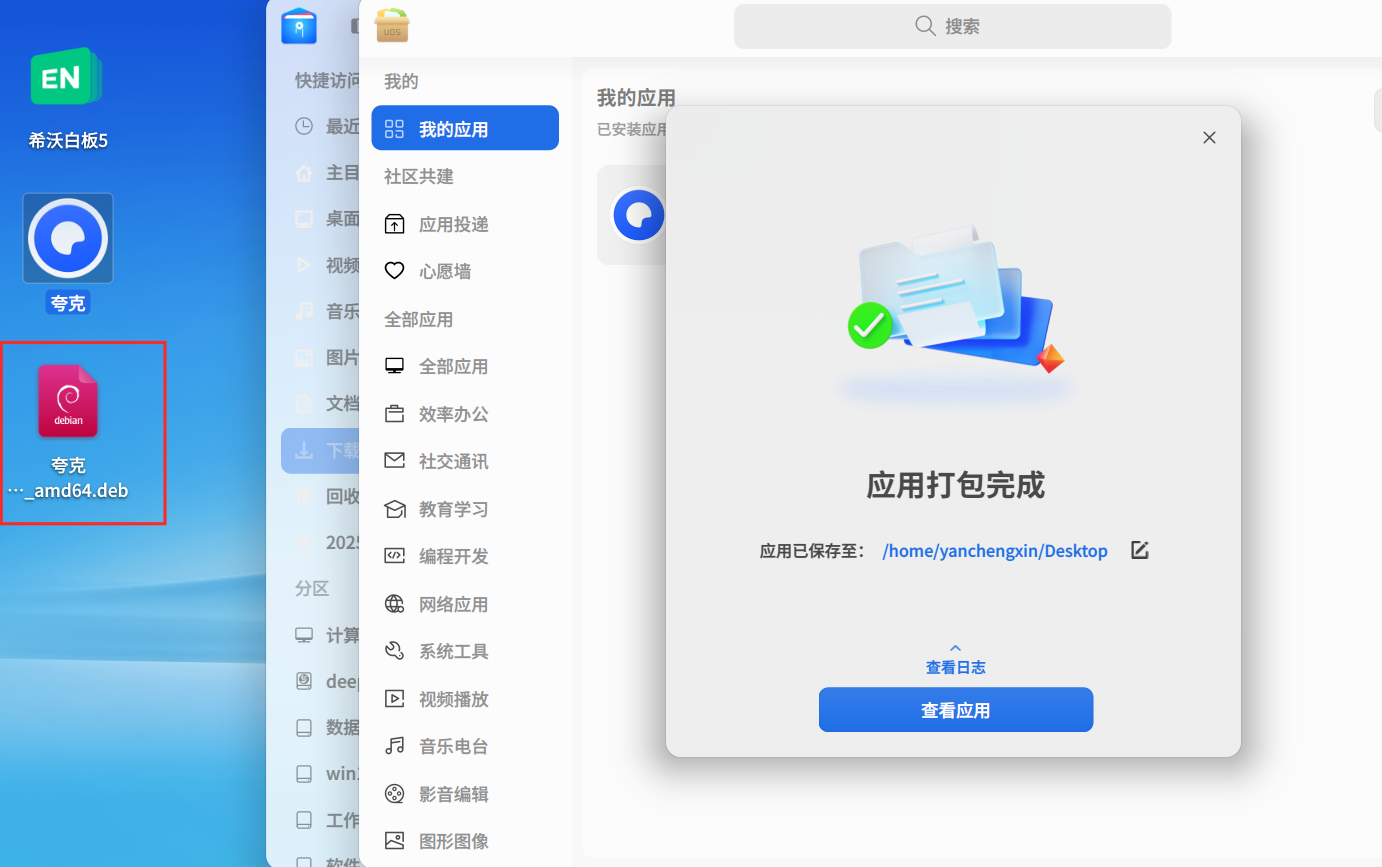Click the 查看应用 button

point(955,710)
